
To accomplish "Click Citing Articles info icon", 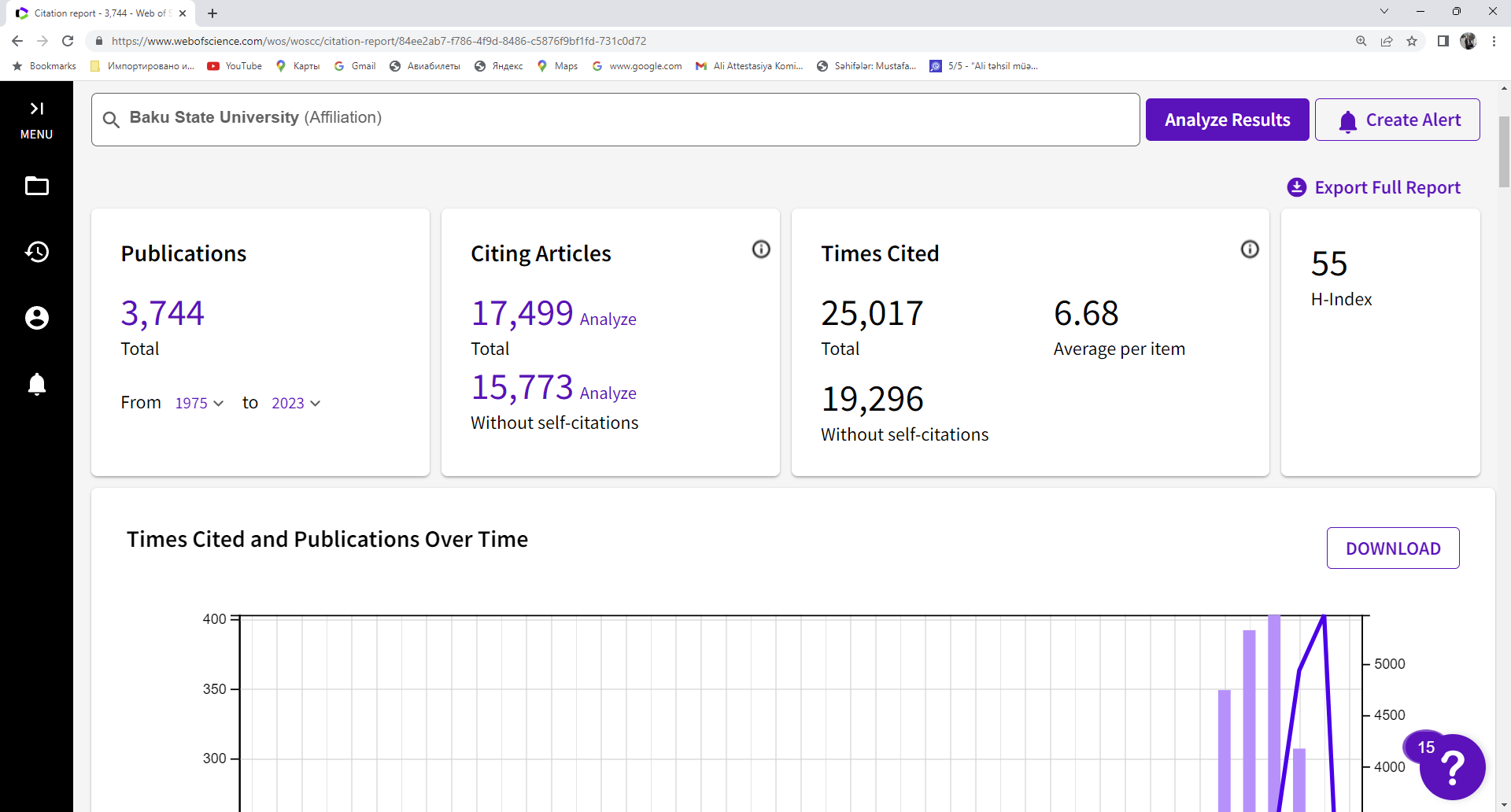I will [761, 249].
